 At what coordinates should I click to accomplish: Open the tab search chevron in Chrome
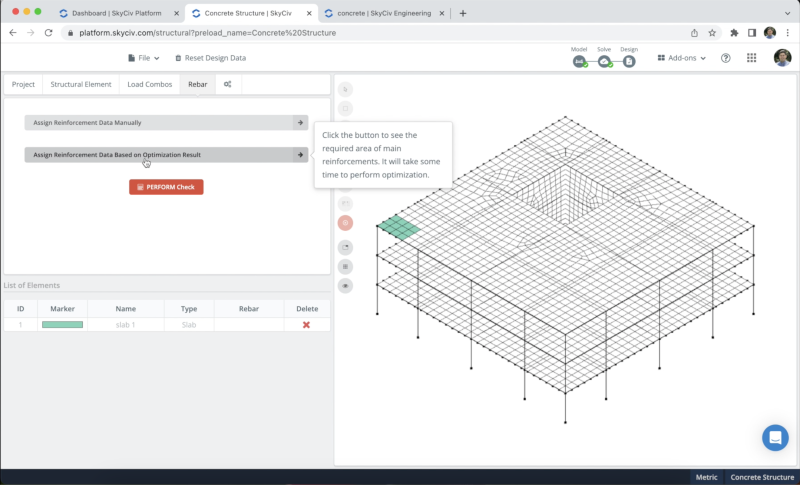787,13
